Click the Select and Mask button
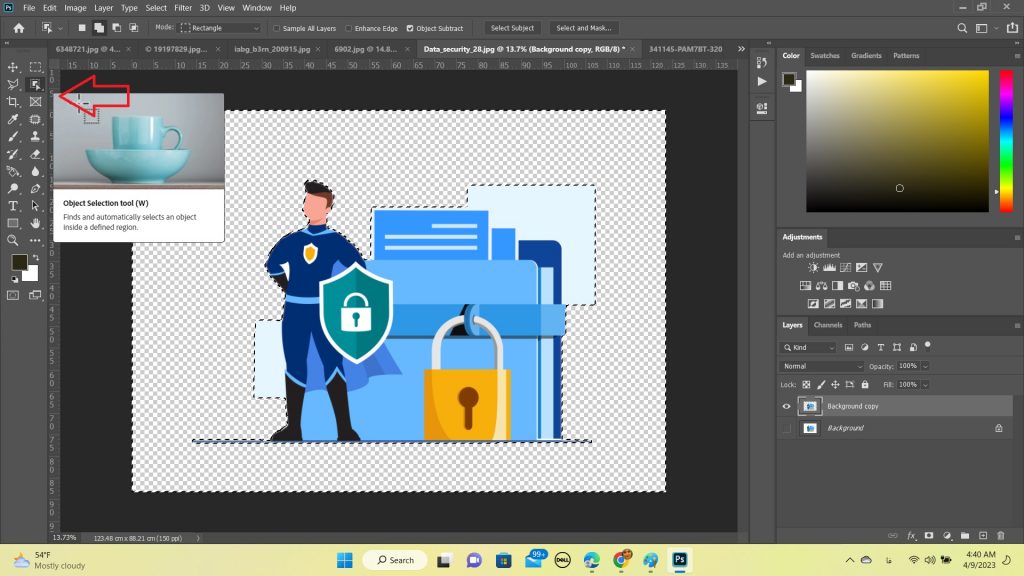Viewport: 1024px width, 576px height. [585, 28]
